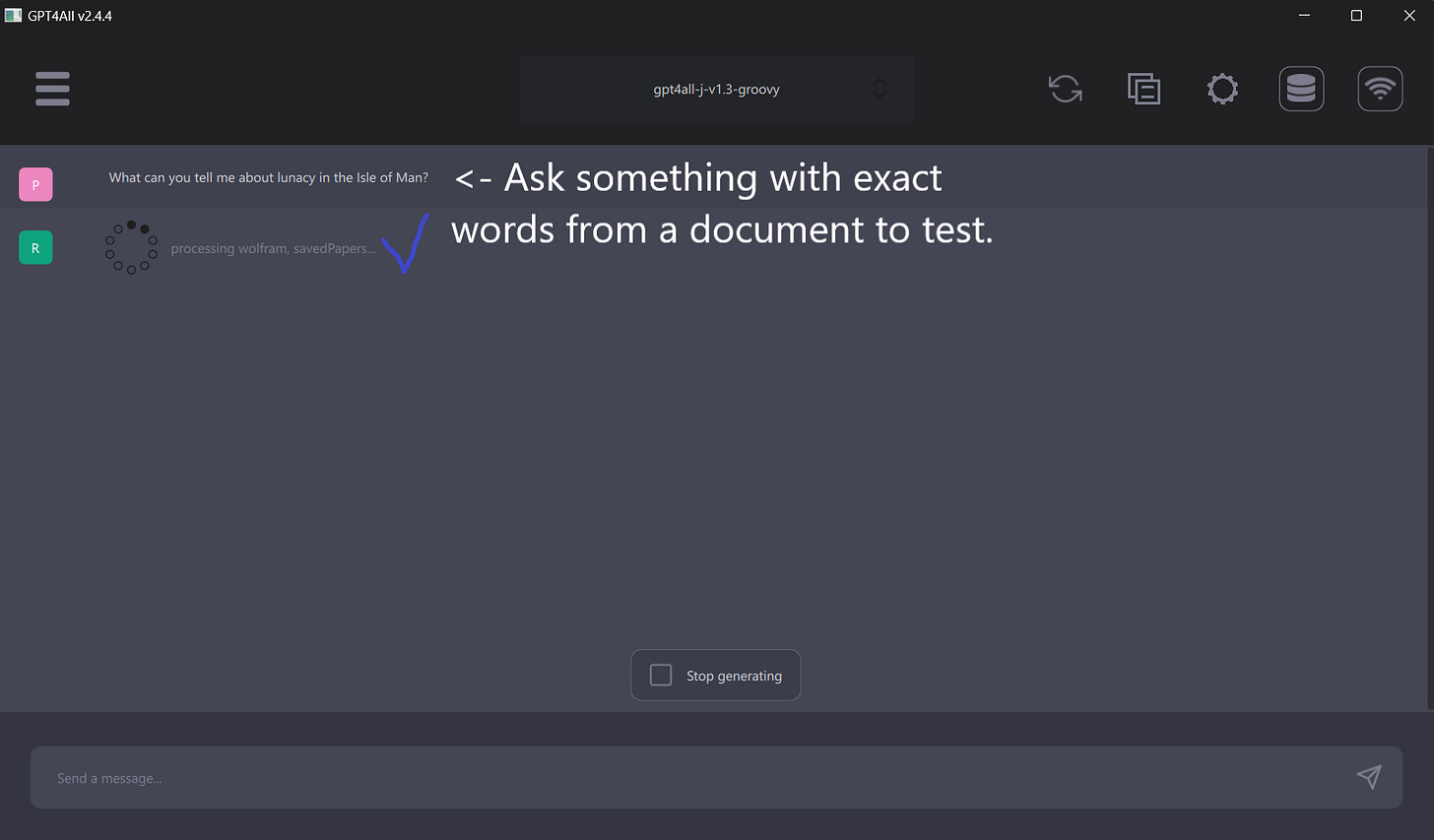Toggle the network server wifi icon
1434x840 pixels.
[1380, 89]
